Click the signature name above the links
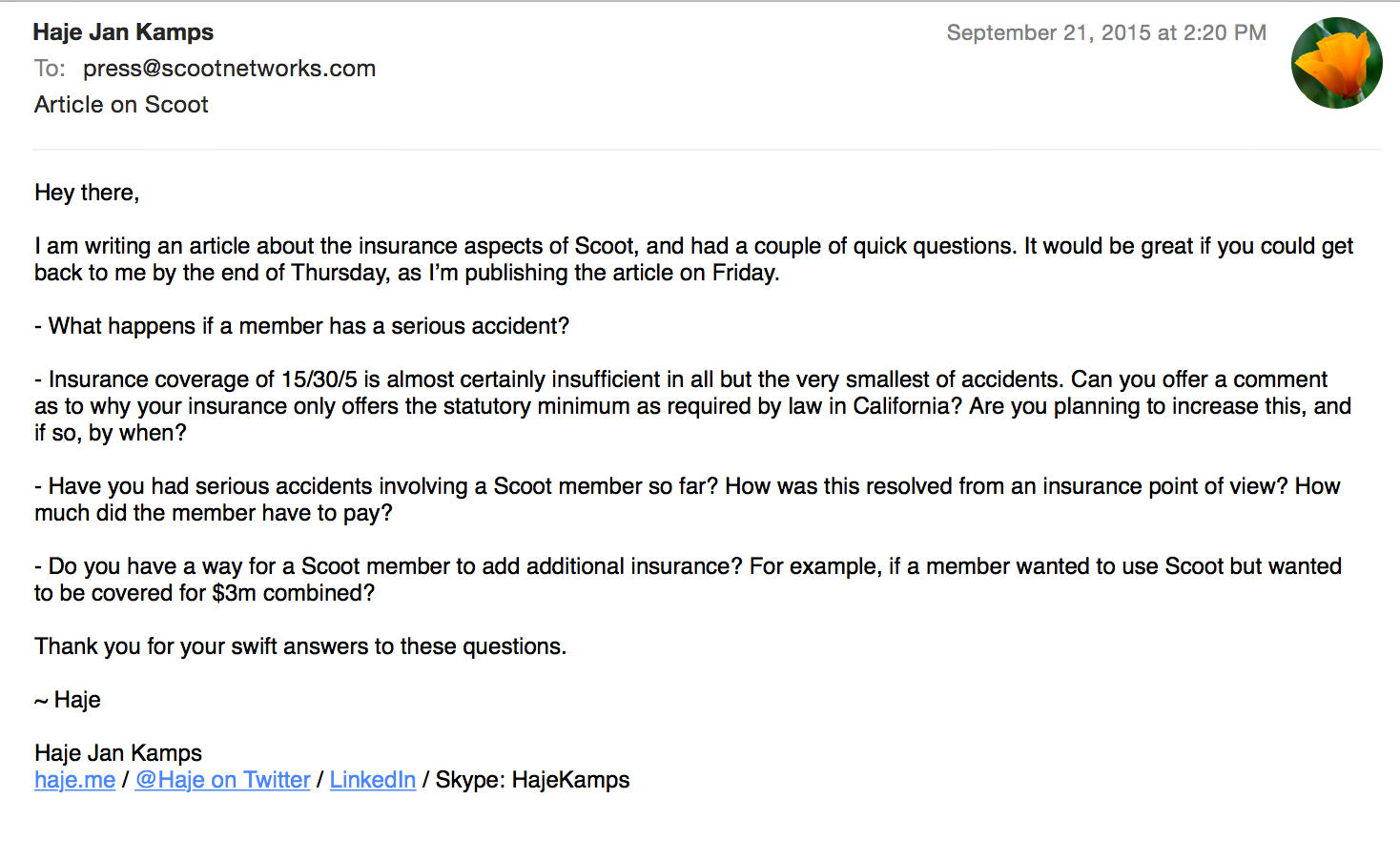 pyautogui.click(x=118, y=753)
